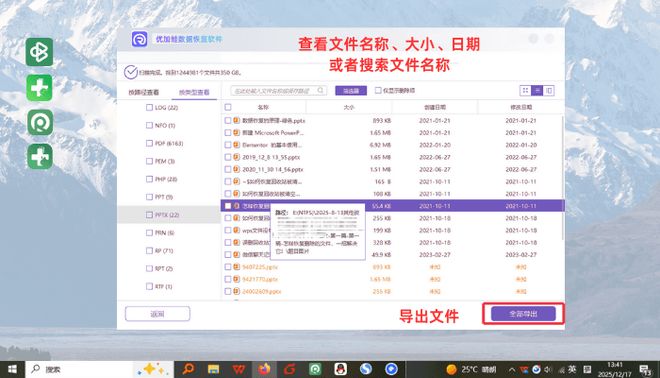Viewport: 660px width, 378px height.
Task: Open WPS Office from the taskbar
Action: point(239,369)
